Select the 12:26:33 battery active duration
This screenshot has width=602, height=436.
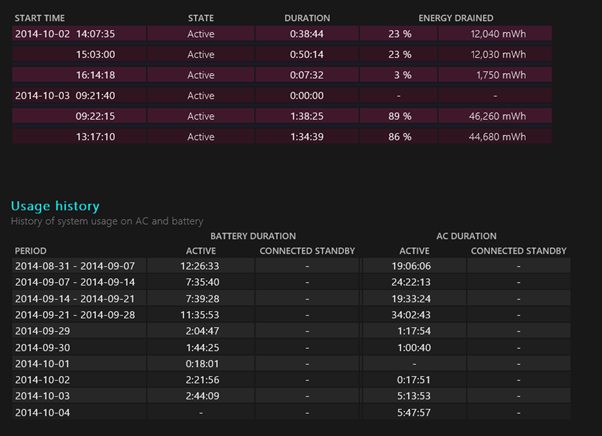pos(200,266)
